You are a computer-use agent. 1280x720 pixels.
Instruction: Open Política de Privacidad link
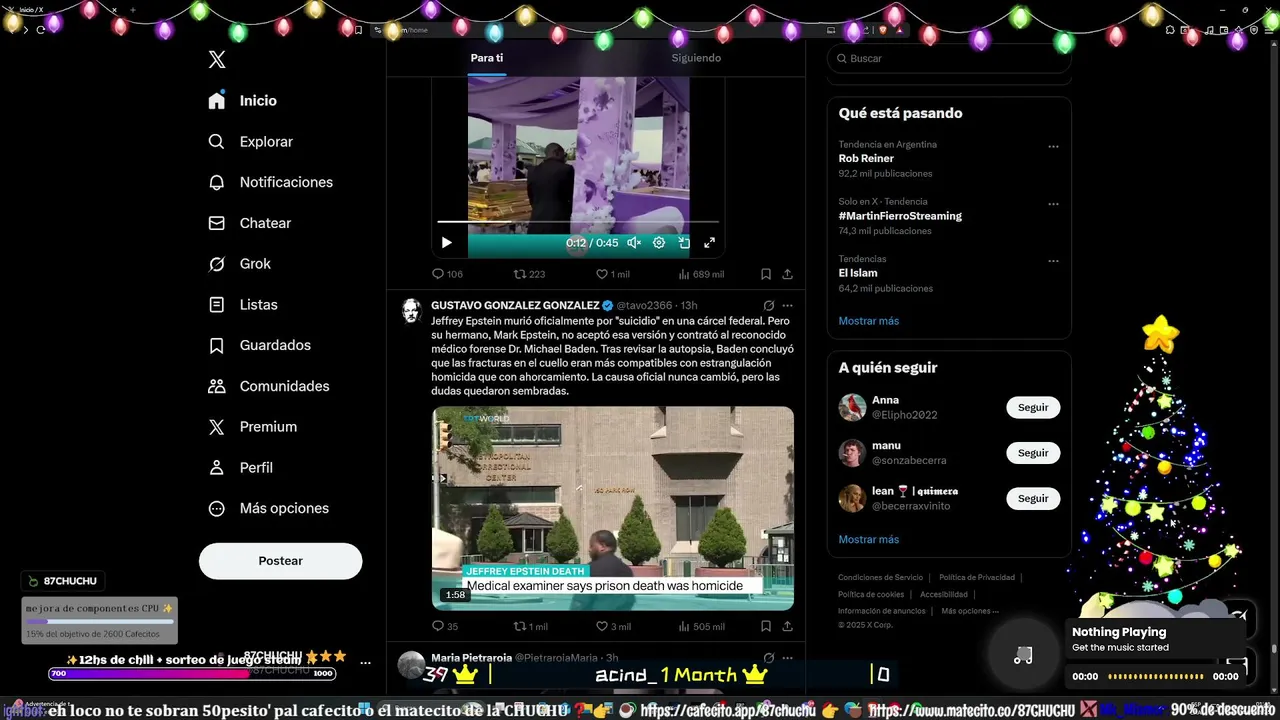click(977, 578)
